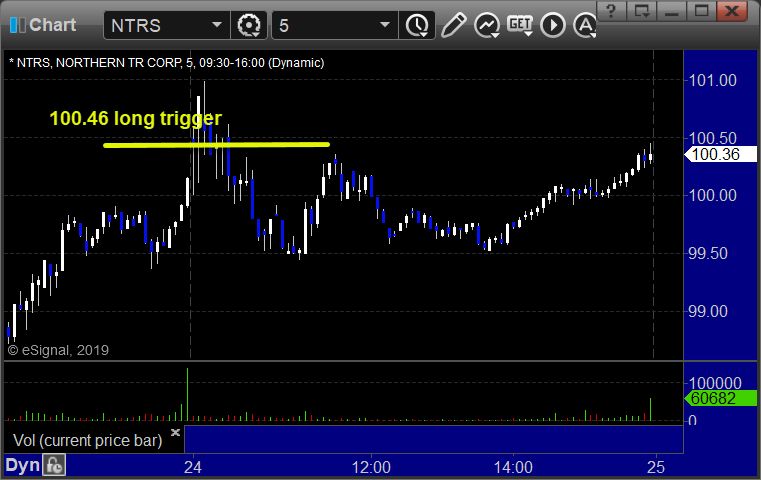Click the 12:00 time axis label

point(371,467)
